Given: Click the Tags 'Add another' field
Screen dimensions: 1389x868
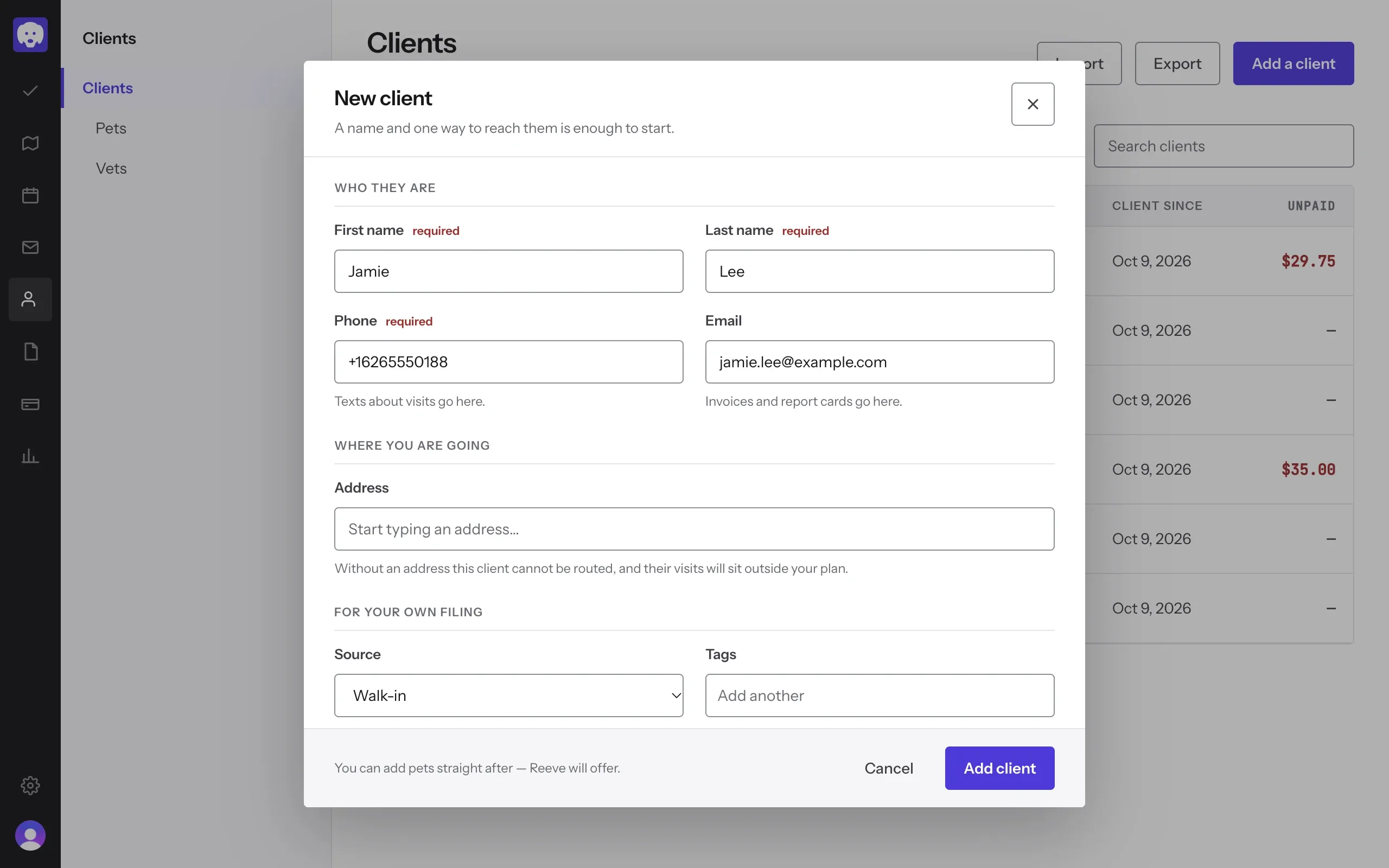Looking at the screenshot, I should click(880, 695).
